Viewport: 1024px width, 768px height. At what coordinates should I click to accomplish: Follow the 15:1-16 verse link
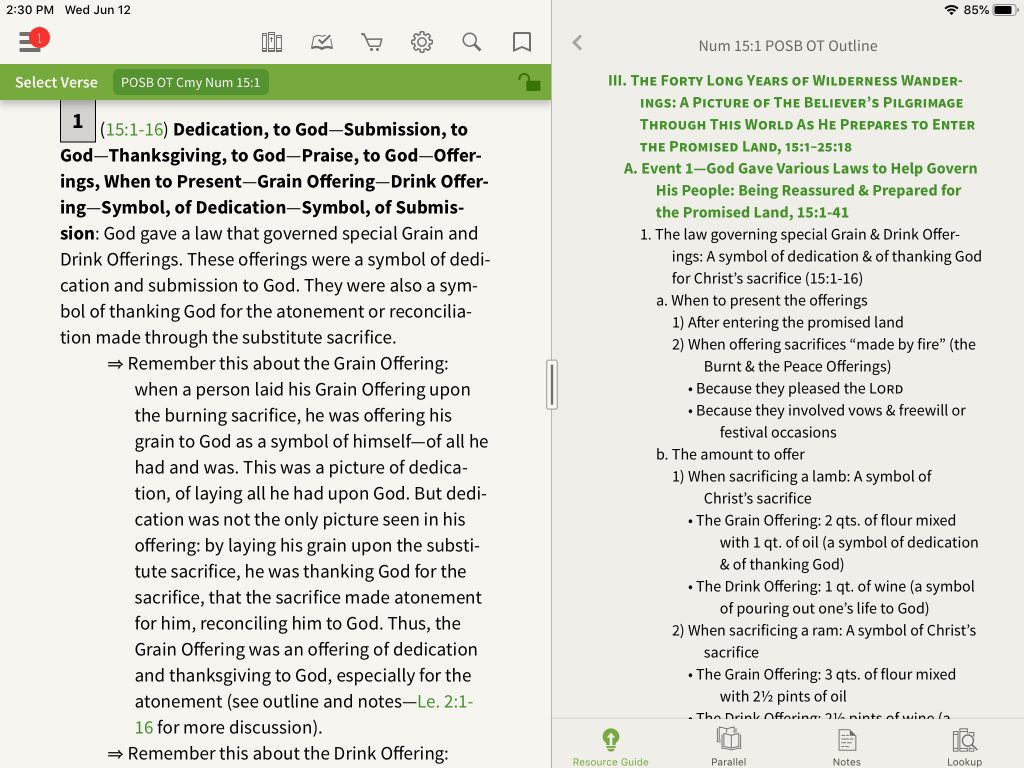pos(135,129)
